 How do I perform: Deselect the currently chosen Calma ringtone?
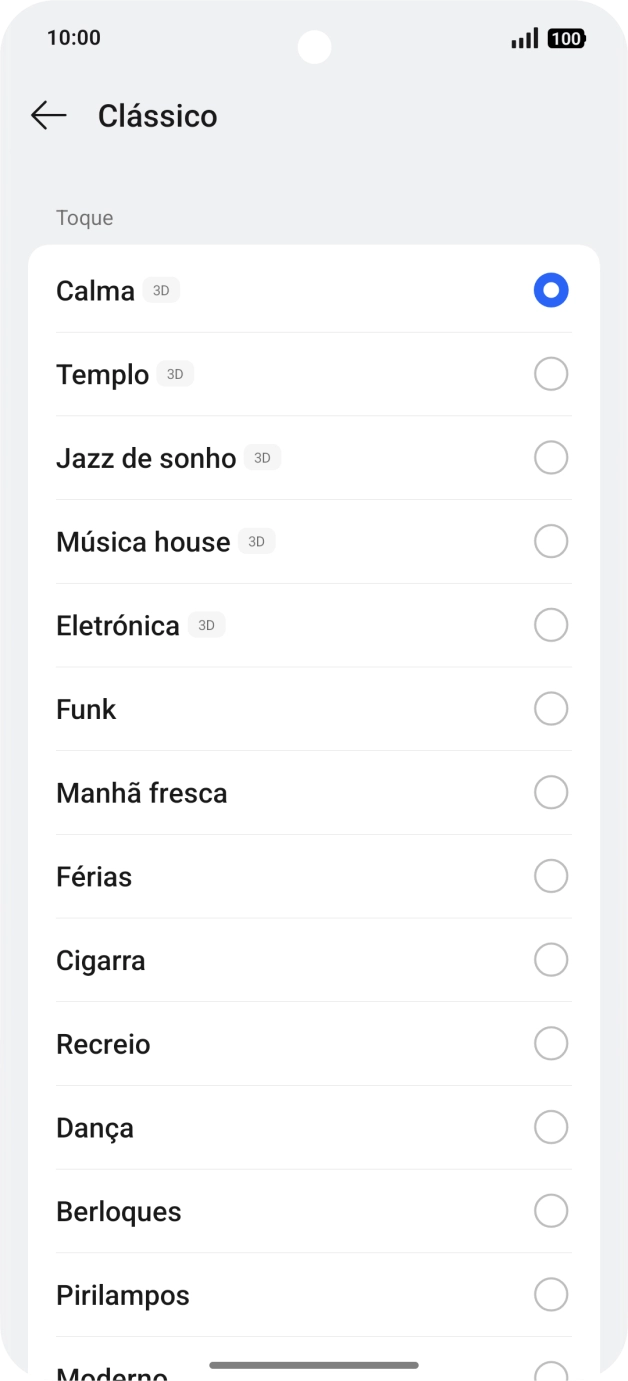click(x=551, y=290)
